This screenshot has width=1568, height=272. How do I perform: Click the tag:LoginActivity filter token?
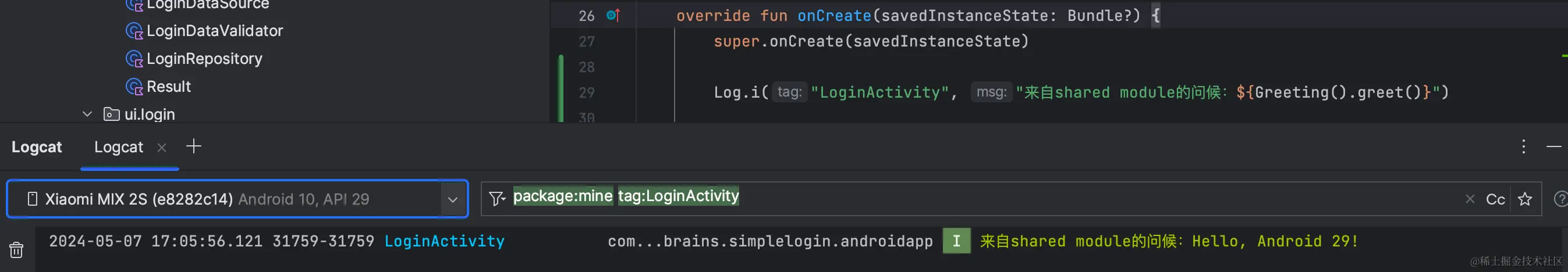click(x=678, y=195)
